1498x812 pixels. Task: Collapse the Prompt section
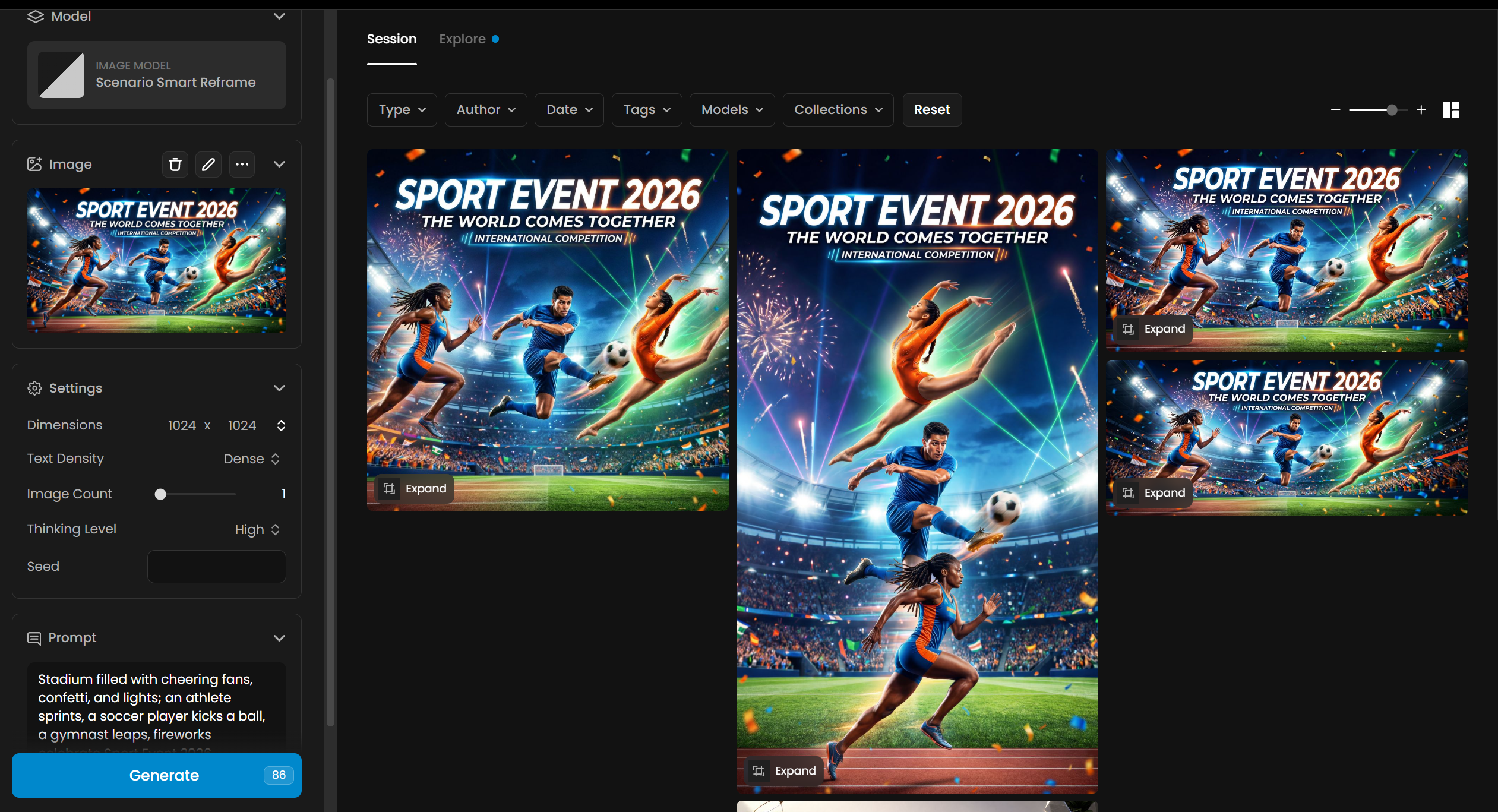[x=279, y=638]
